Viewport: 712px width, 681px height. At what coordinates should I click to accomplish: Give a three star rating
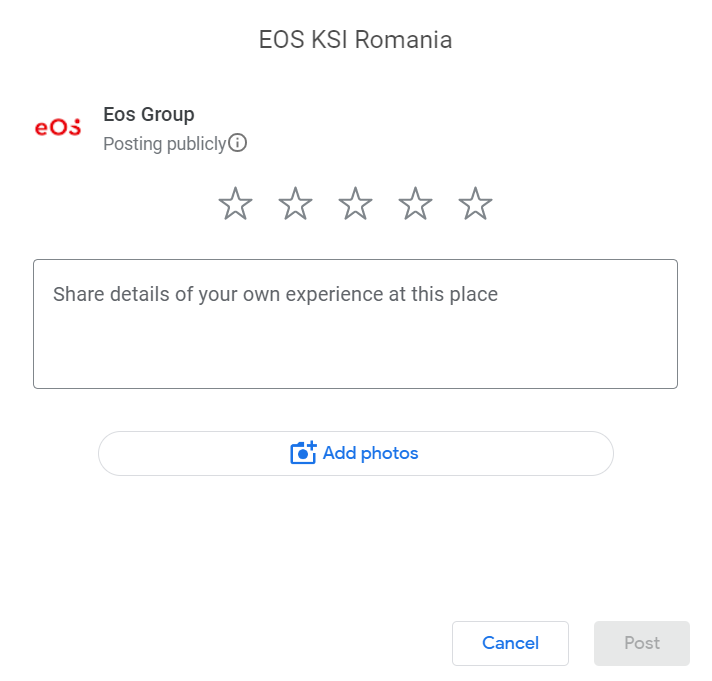tap(355, 204)
